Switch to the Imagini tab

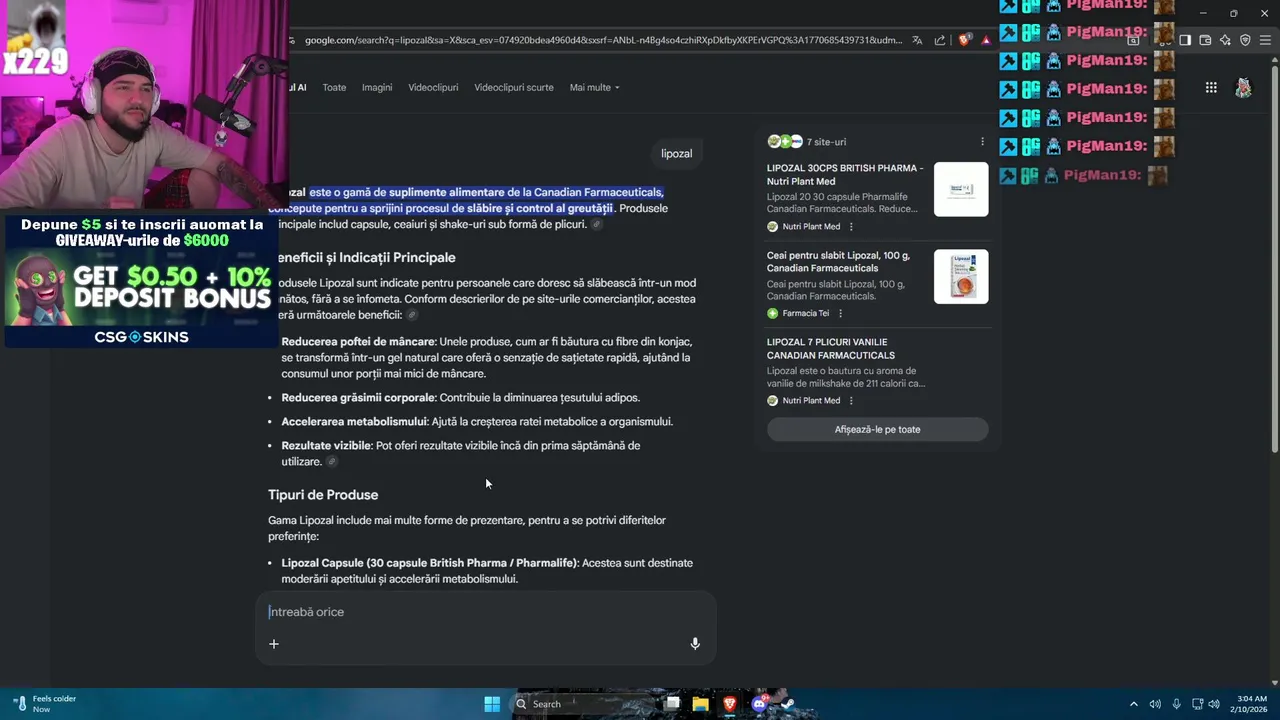(x=377, y=87)
